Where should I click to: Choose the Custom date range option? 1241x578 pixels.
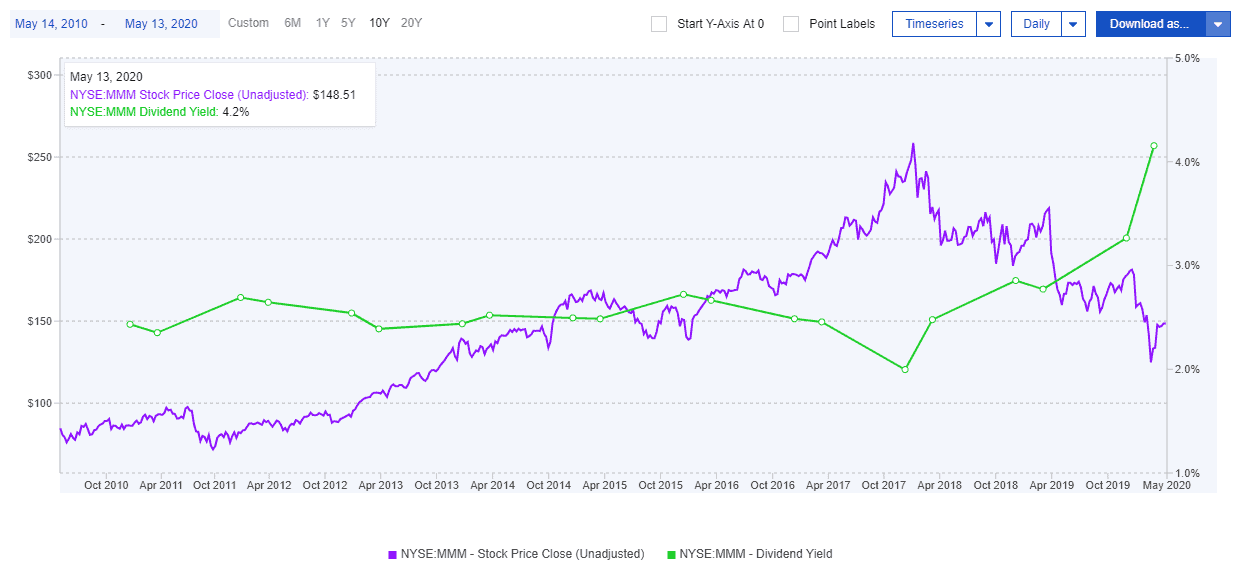[248, 23]
